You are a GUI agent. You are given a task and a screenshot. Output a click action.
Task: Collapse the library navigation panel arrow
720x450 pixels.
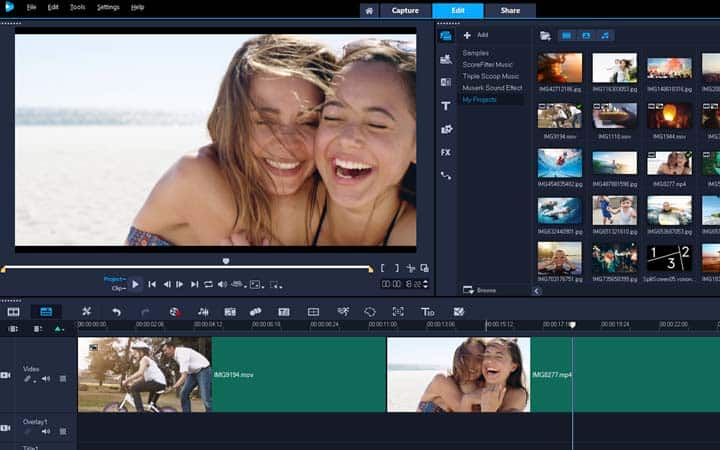point(537,290)
